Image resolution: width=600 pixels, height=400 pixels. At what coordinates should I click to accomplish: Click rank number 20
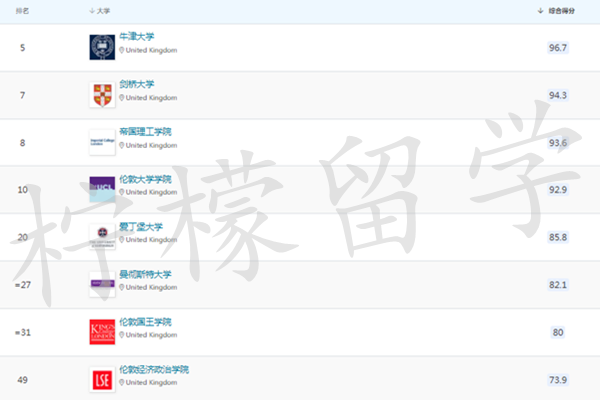[23, 237]
